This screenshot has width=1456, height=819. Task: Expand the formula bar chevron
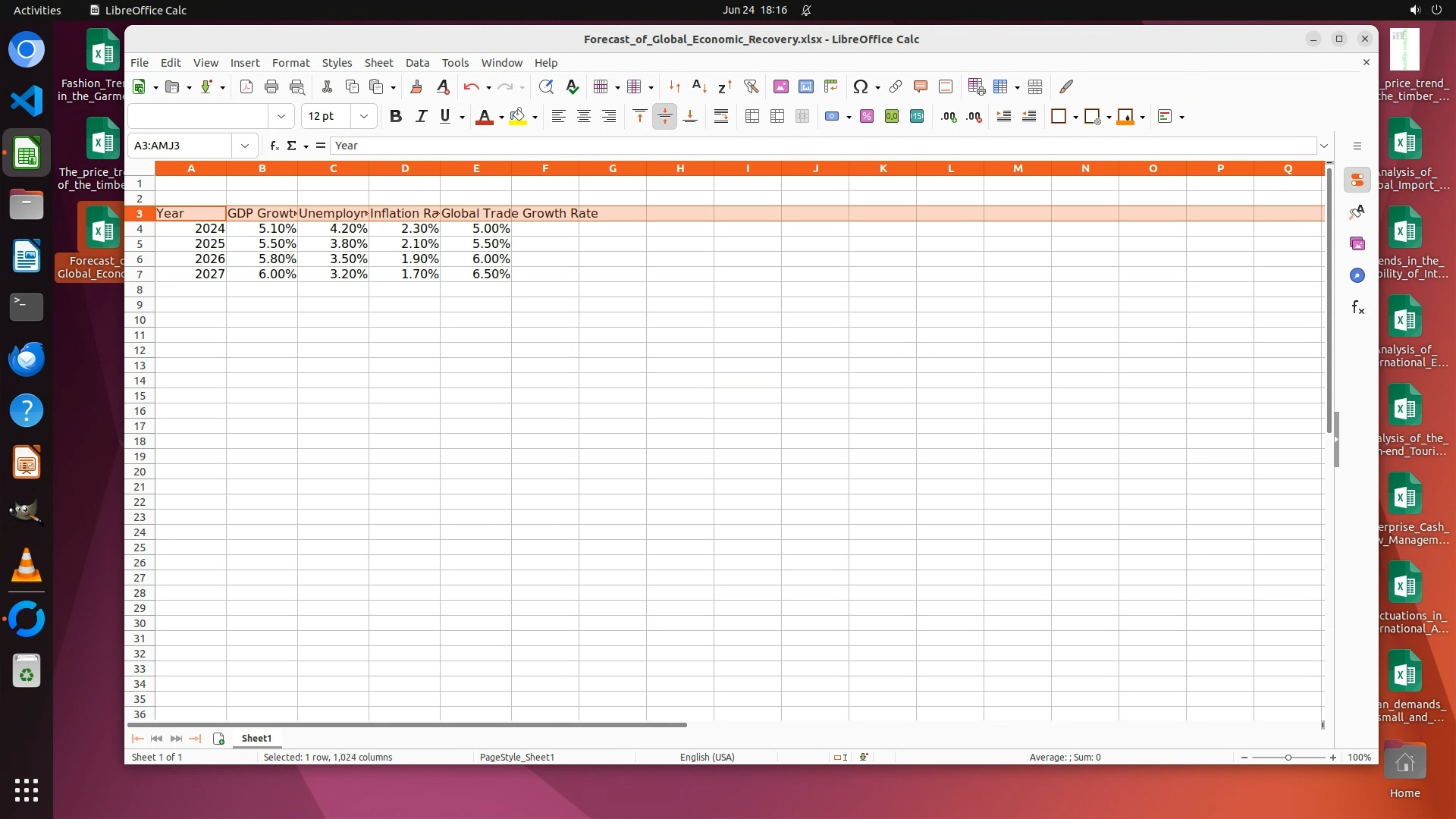1324,146
